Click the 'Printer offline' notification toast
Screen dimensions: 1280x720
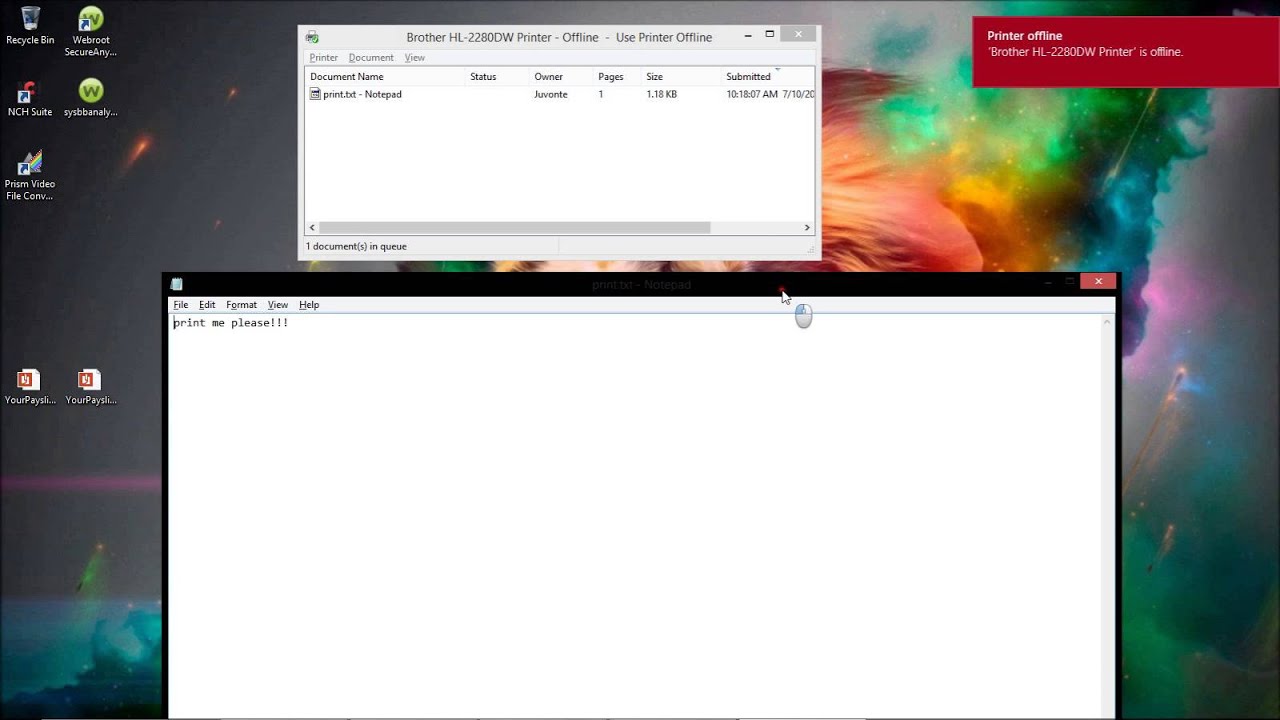tap(1125, 51)
